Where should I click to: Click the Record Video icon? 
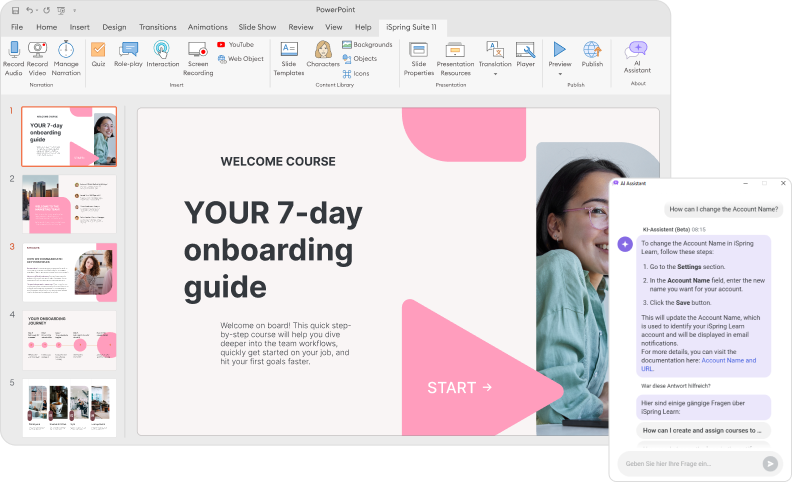(x=38, y=50)
